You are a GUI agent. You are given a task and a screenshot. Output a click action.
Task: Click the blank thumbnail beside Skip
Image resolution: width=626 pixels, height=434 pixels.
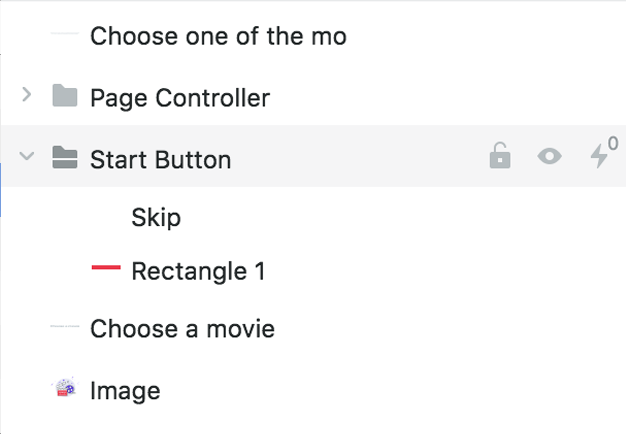106,218
